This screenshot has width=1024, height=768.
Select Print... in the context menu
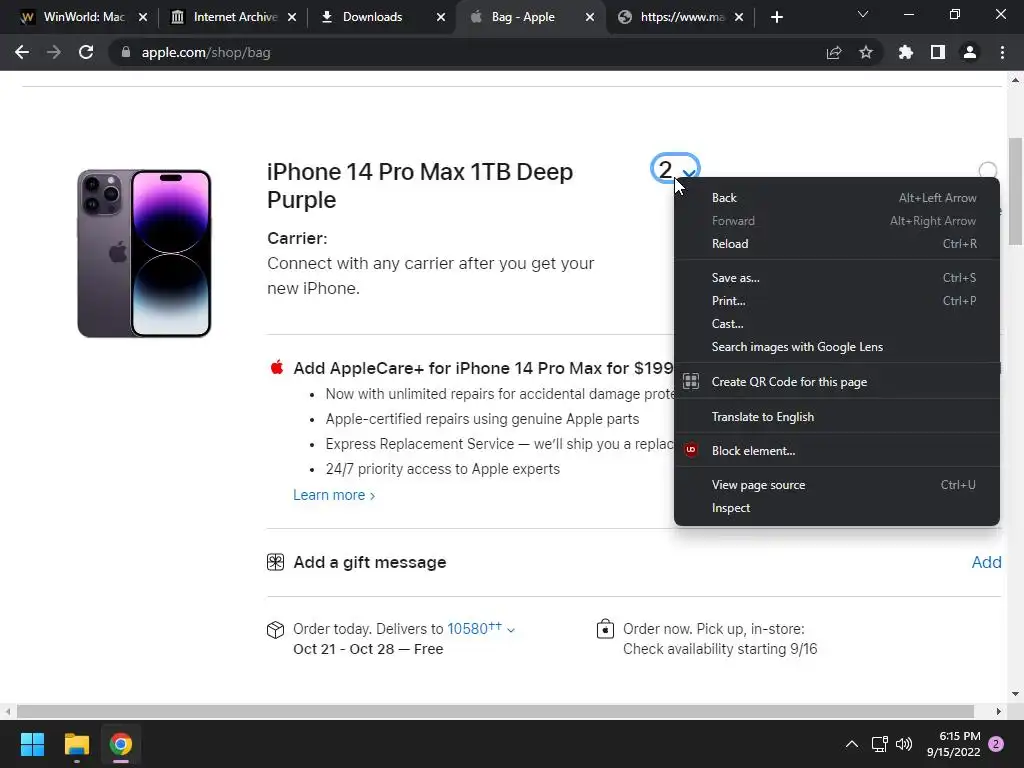click(837, 300)
